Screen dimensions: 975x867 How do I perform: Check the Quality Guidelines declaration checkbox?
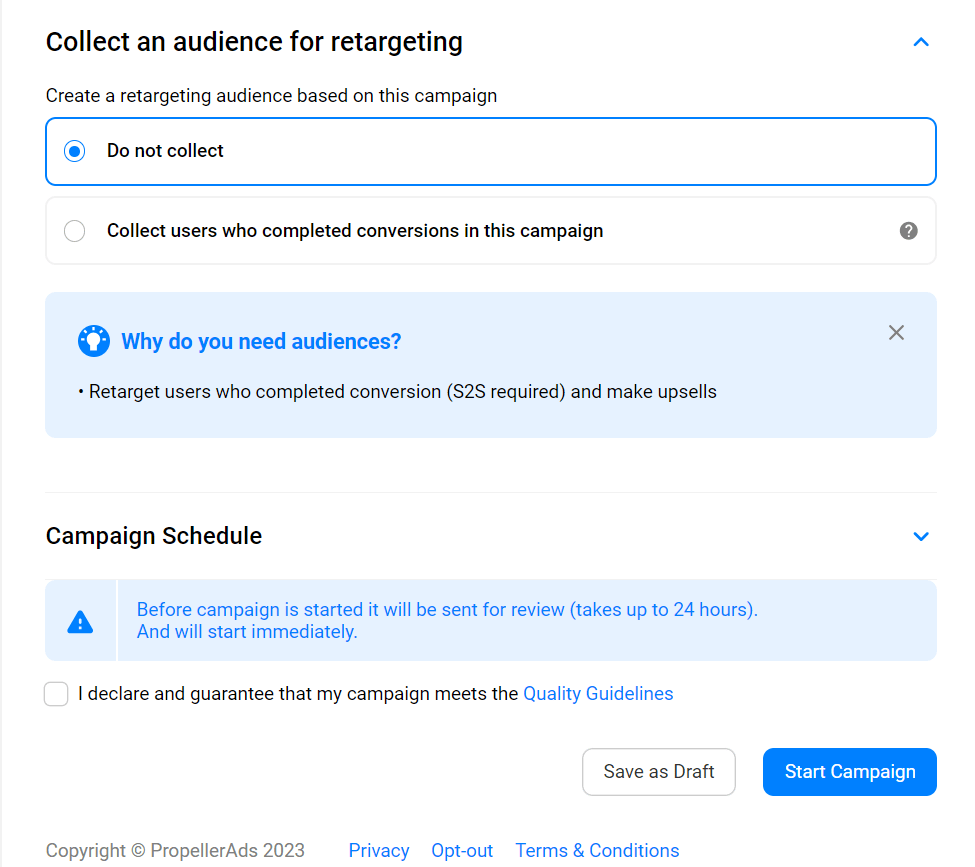pos(56,693)
